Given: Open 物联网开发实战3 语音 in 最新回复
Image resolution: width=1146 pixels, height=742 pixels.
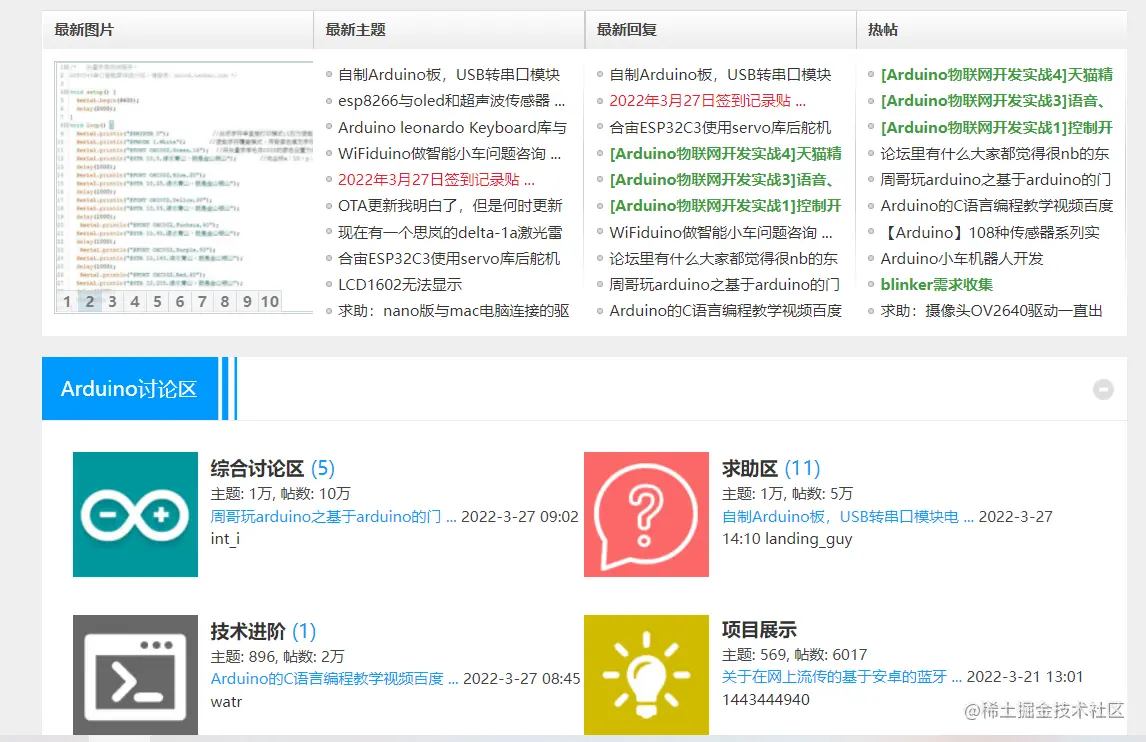Looking at the screenshot, I should (721, 180).
